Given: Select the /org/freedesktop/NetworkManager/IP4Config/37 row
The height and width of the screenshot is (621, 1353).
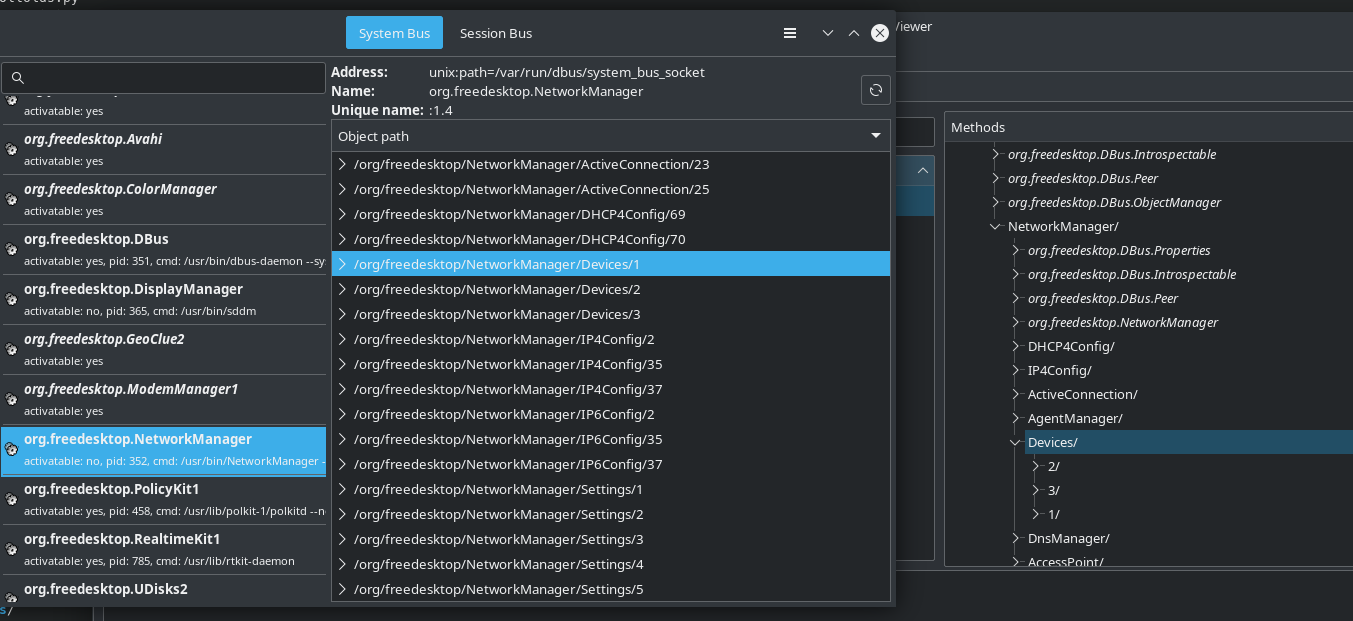Looking at the screenshot, I should point(611,389).
